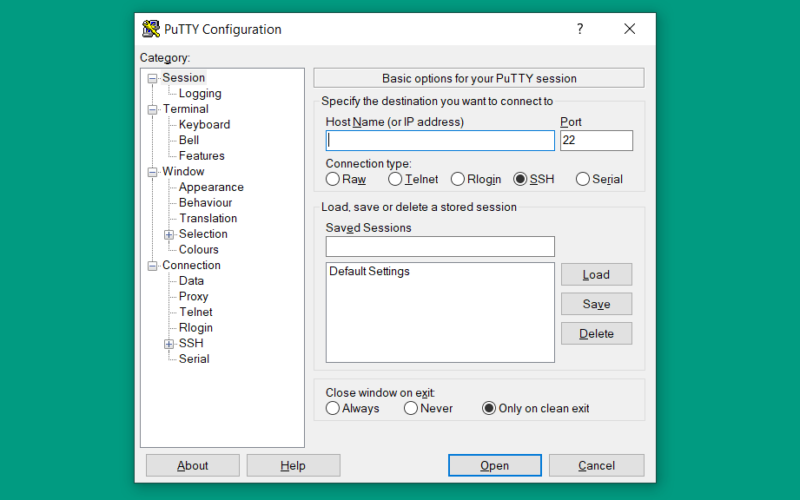This screenshot has width=800, height=500.
Task: Click the Saved Sessions text field
Action: 440,246
